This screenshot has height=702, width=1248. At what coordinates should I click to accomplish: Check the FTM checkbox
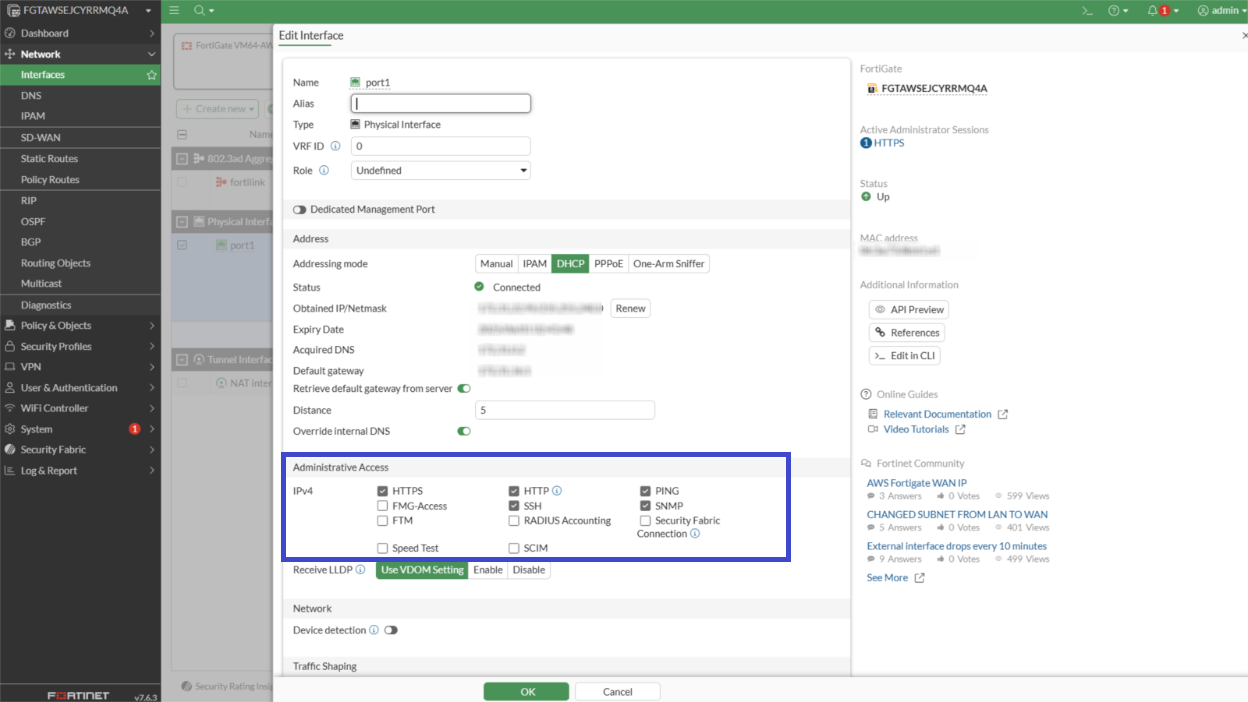[383, 521]
